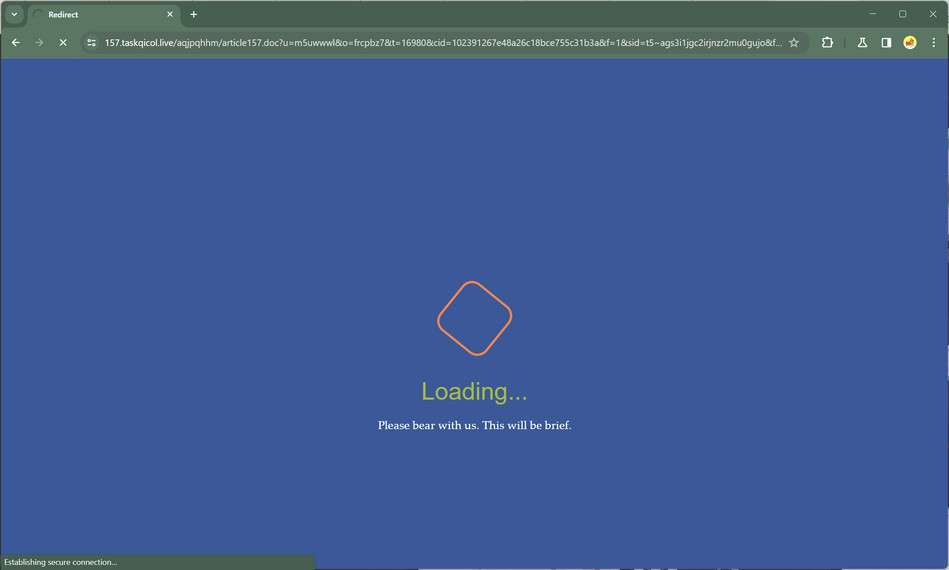The image size is (949, 570).
Task: Open a new tab with plus button
Action: point(194,15)
